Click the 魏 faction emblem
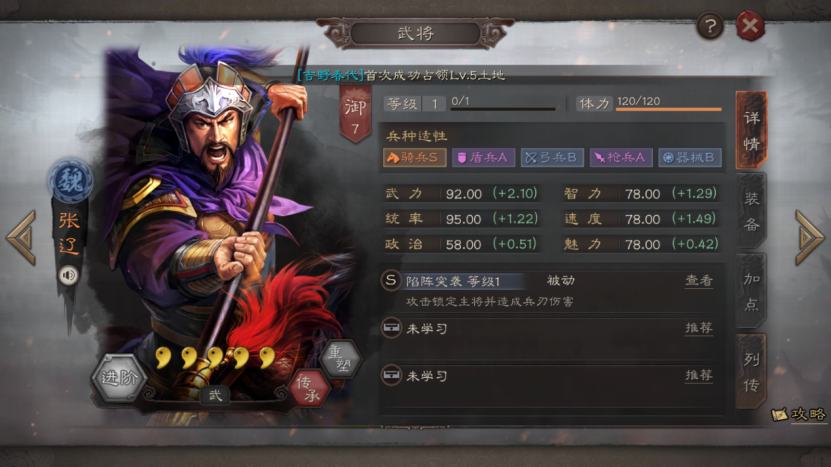This screenshot has height=467, width=831. tap(70, 181)
